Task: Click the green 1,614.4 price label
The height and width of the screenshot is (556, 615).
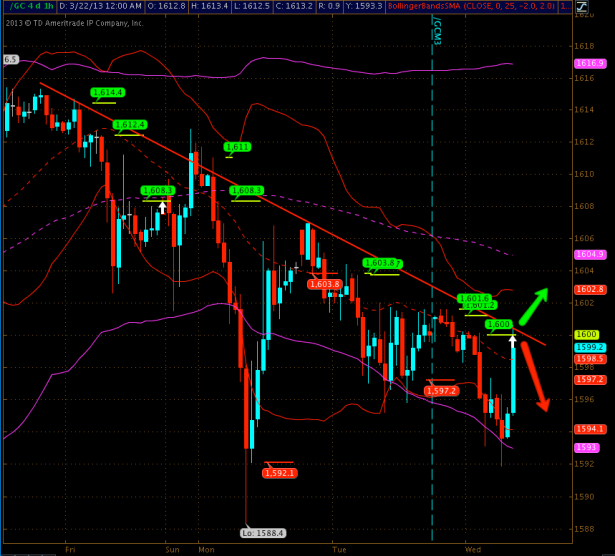Action: (x=107, y=93)
